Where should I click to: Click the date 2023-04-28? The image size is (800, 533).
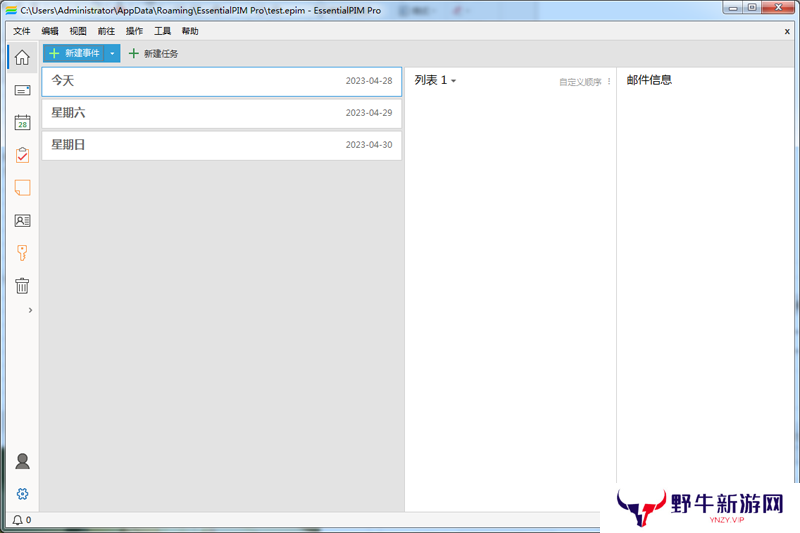coord(369,81)
